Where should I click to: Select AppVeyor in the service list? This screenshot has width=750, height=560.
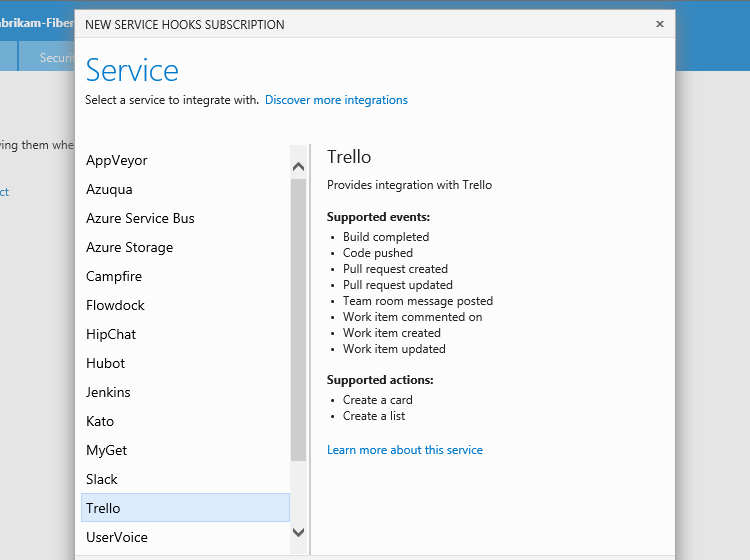185,160
